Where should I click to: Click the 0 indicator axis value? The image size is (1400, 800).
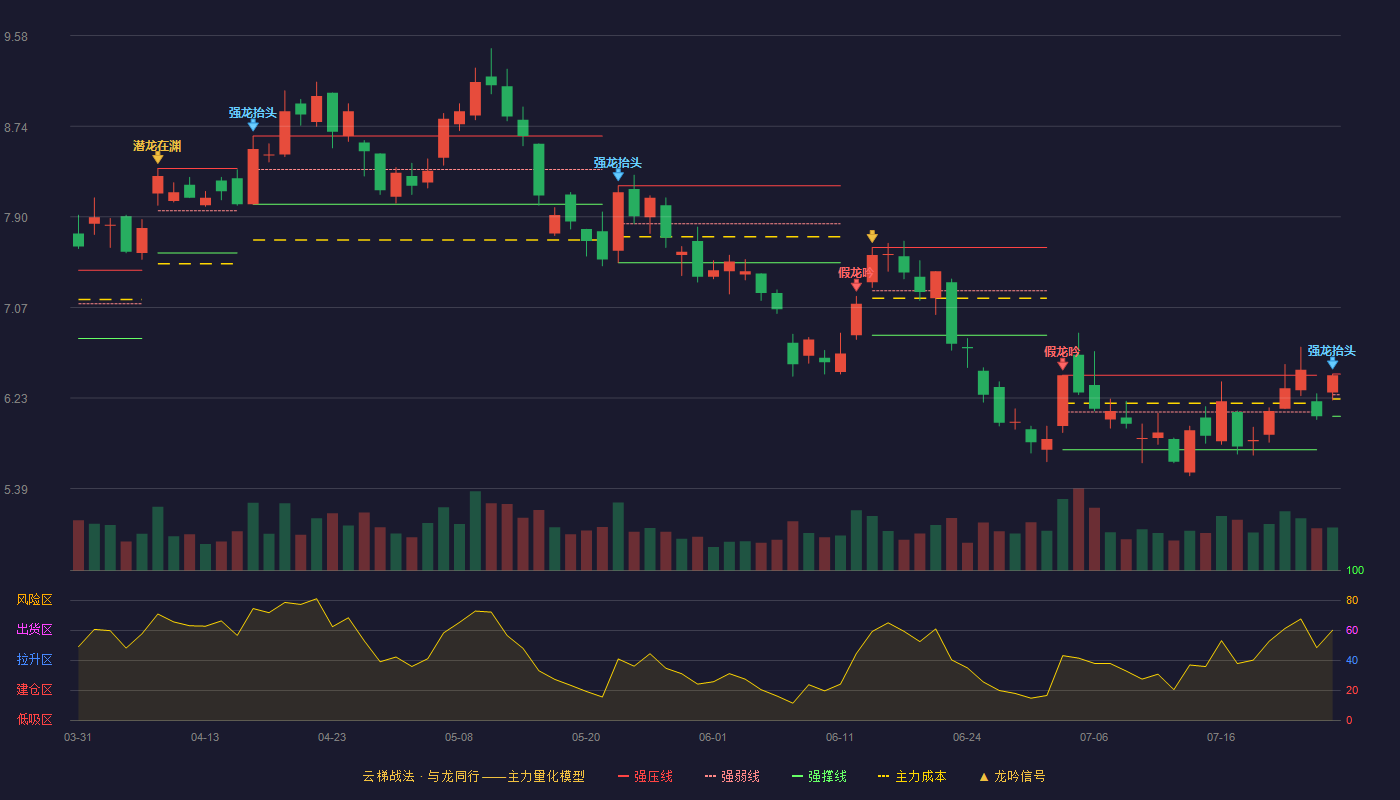pos(1349,720)
